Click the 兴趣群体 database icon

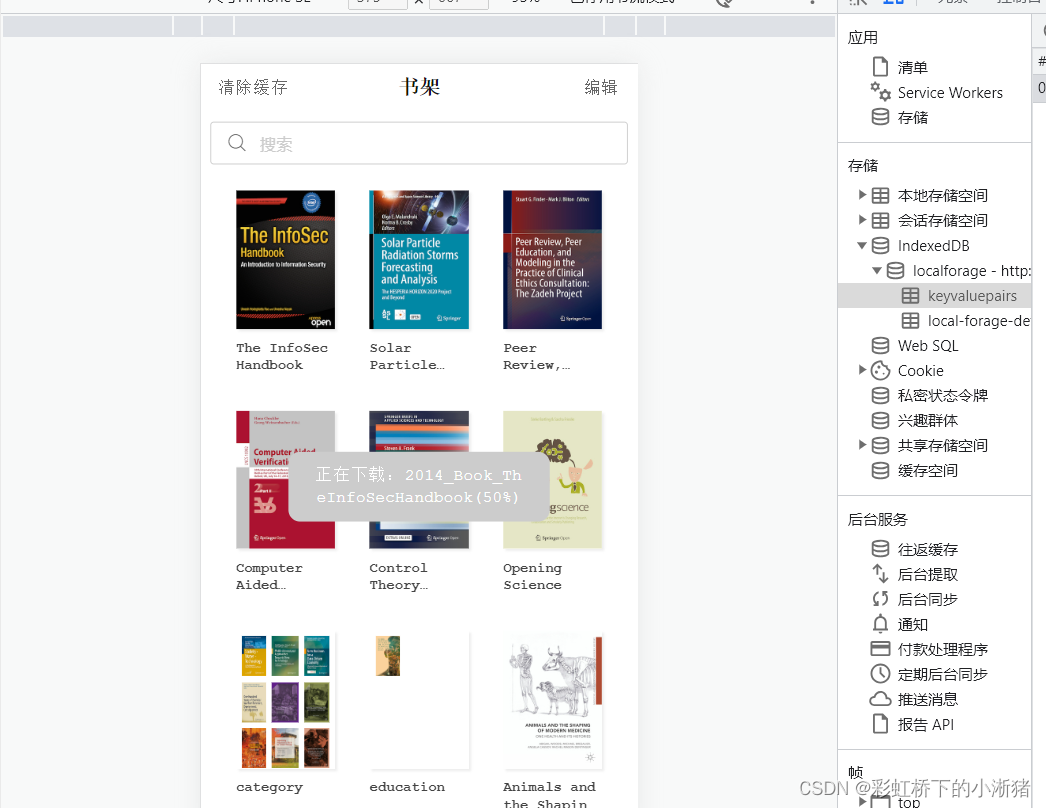click(880, 420)
